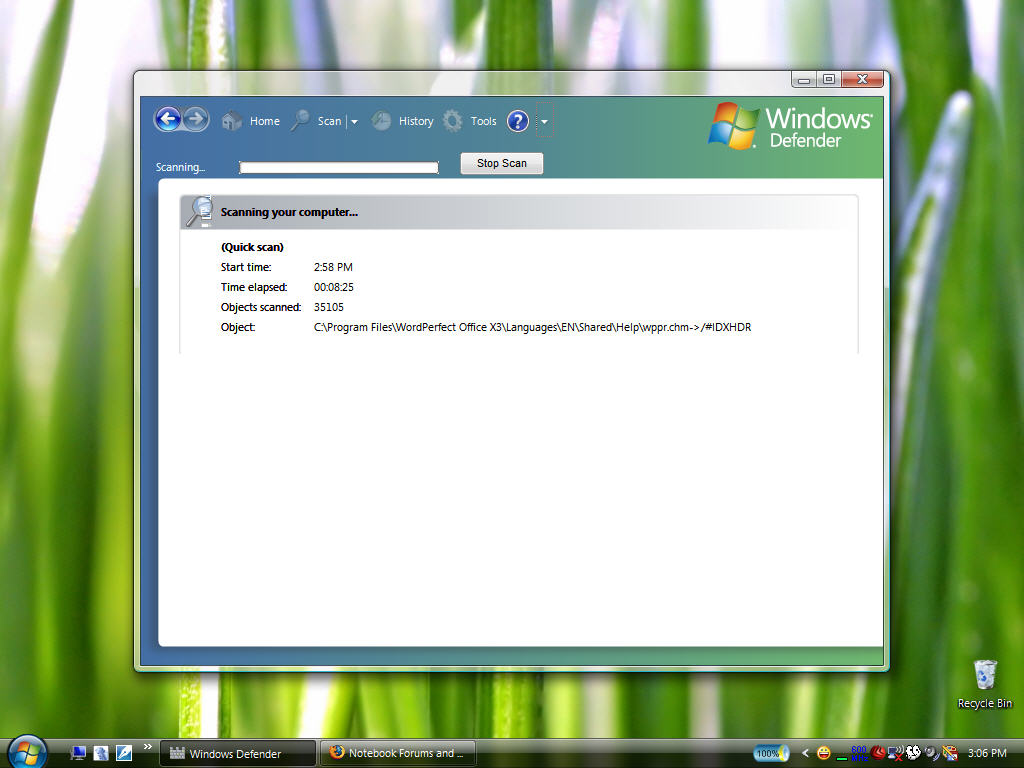Image resolution: width=1024 pixels, height=768 pixels.
Task: Click the 100% battery meter
Action: [771, 753]
